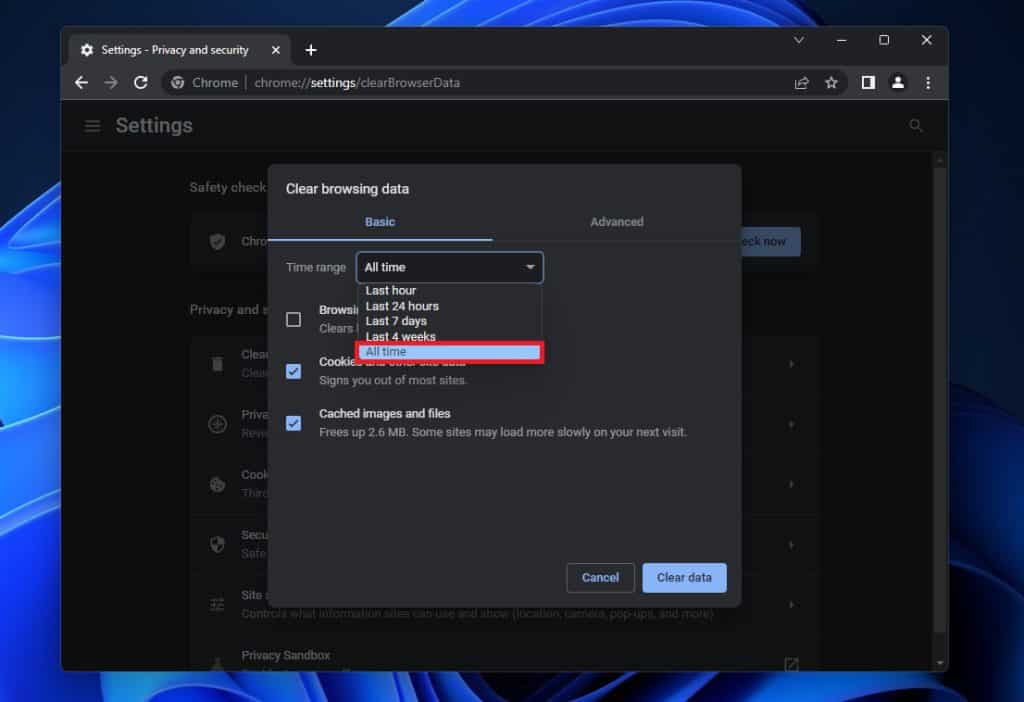The height and width of the screenshot is (702, 1024).
Task: Enable the Browsing history checkbox
Action: 294,318
